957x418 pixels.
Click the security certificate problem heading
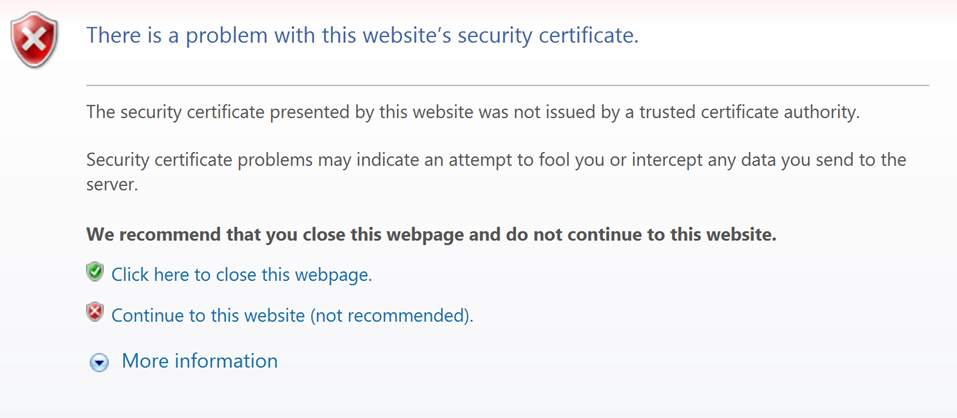click(363, 35)
